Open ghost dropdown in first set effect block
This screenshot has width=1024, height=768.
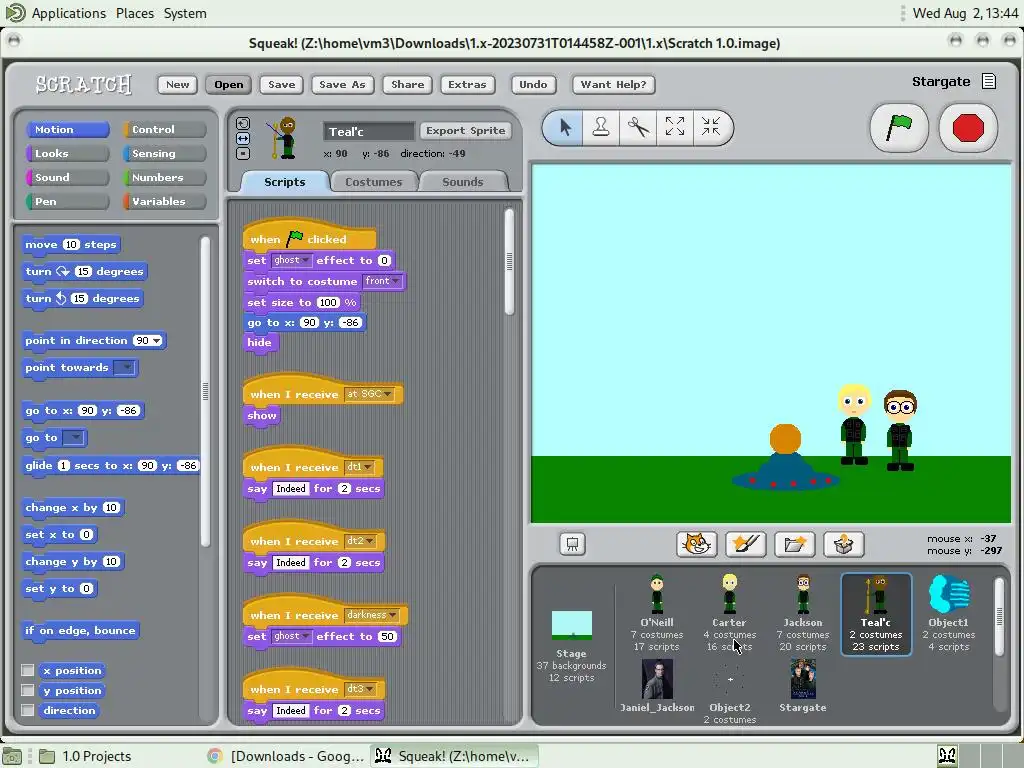click(x=291, y=260)
